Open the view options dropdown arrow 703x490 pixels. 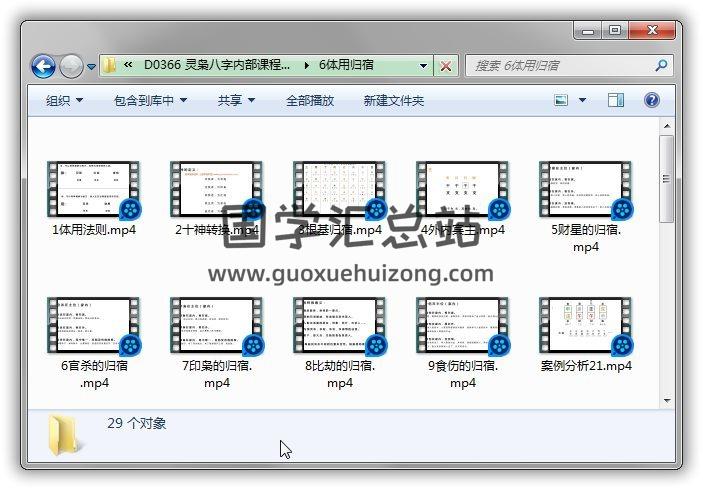582,100
